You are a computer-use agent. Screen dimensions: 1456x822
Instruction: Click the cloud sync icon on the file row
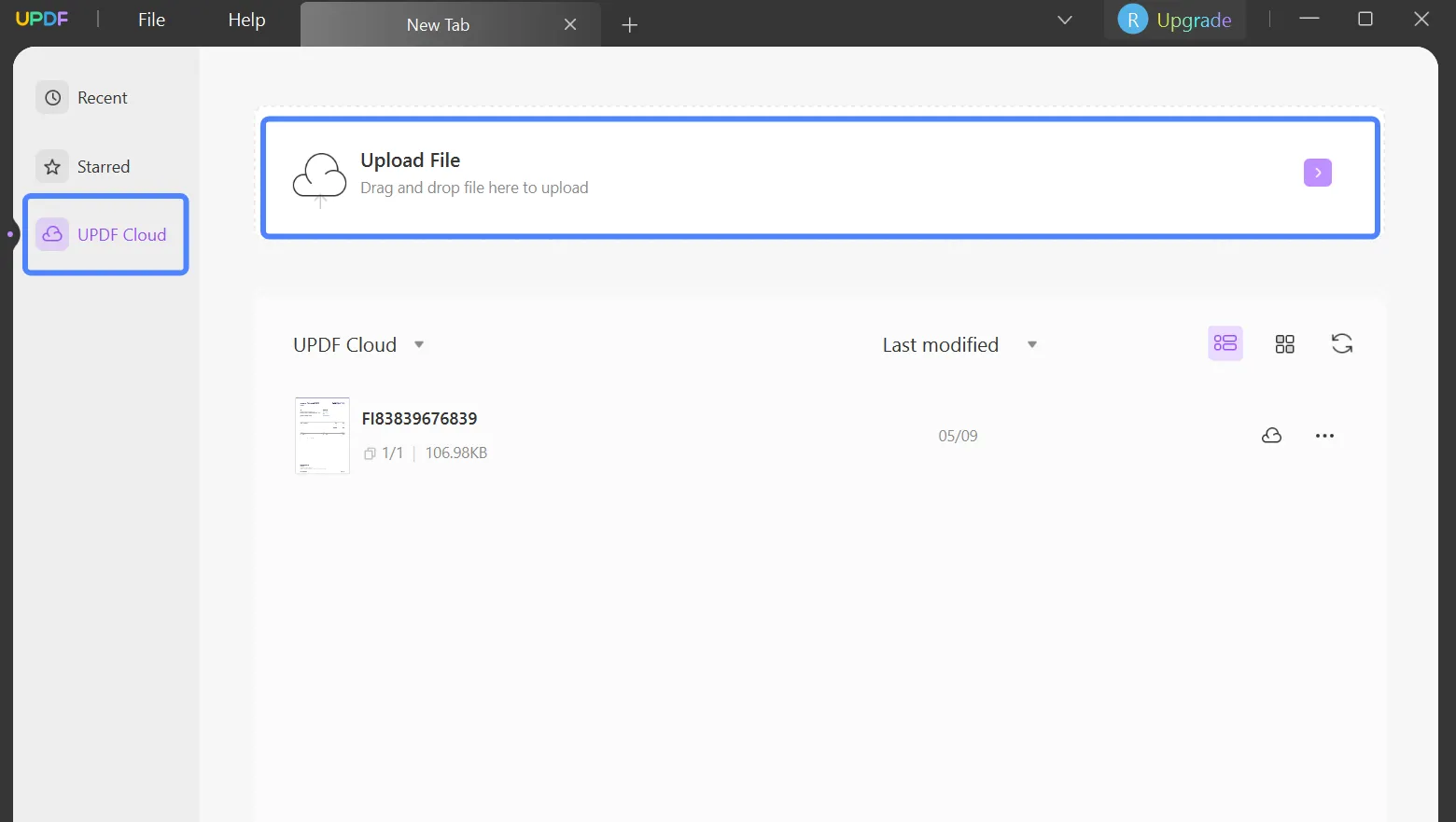(1271, 436)
